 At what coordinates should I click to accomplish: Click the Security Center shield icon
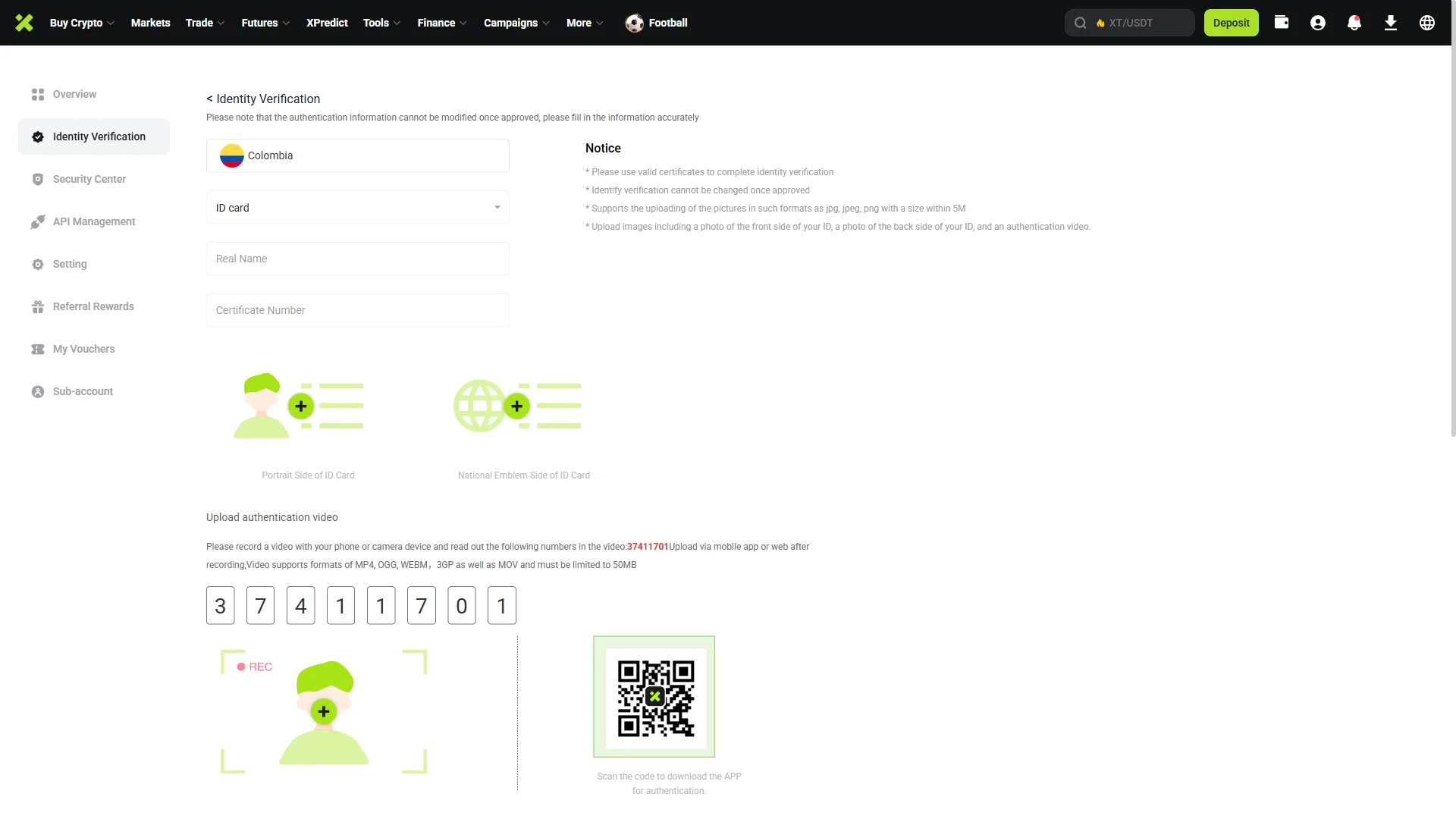[38, 179]
